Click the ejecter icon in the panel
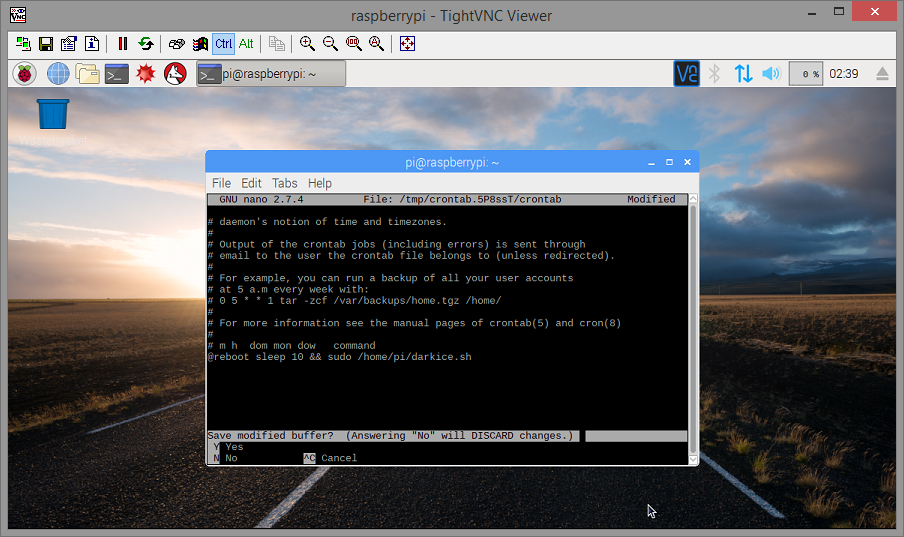The width and height of the screenshot is (904, 537). (882, 74)
